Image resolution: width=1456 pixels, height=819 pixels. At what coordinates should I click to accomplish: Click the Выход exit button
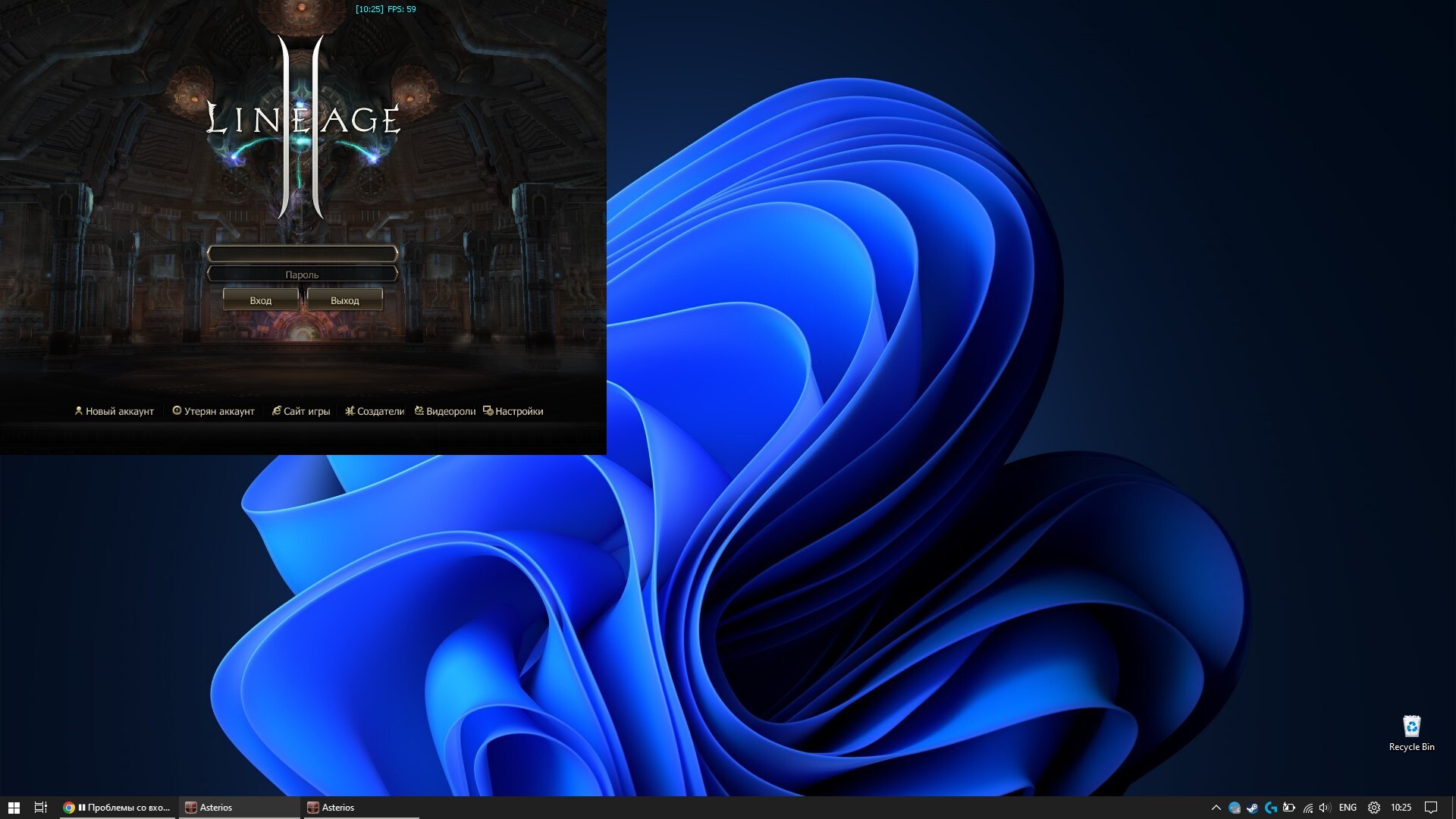(345, 300)
